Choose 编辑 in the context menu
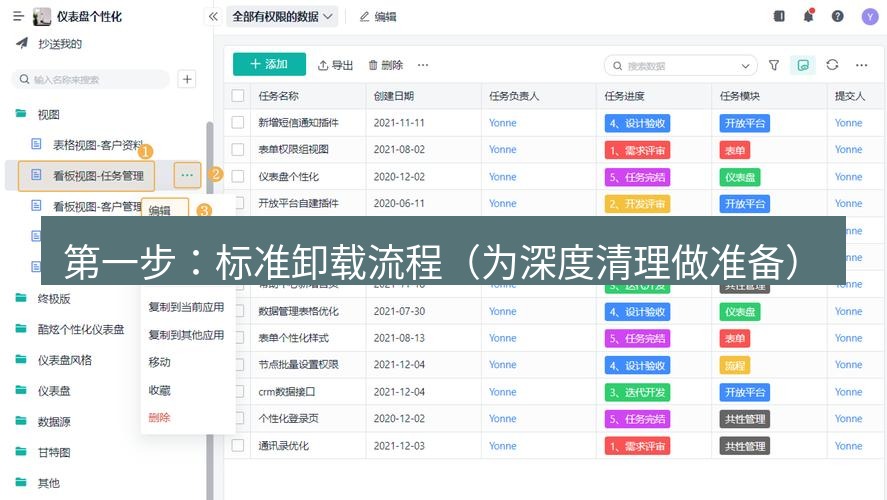Image resolution: width=887 pixels, height=500 pixels. point(160,210)
